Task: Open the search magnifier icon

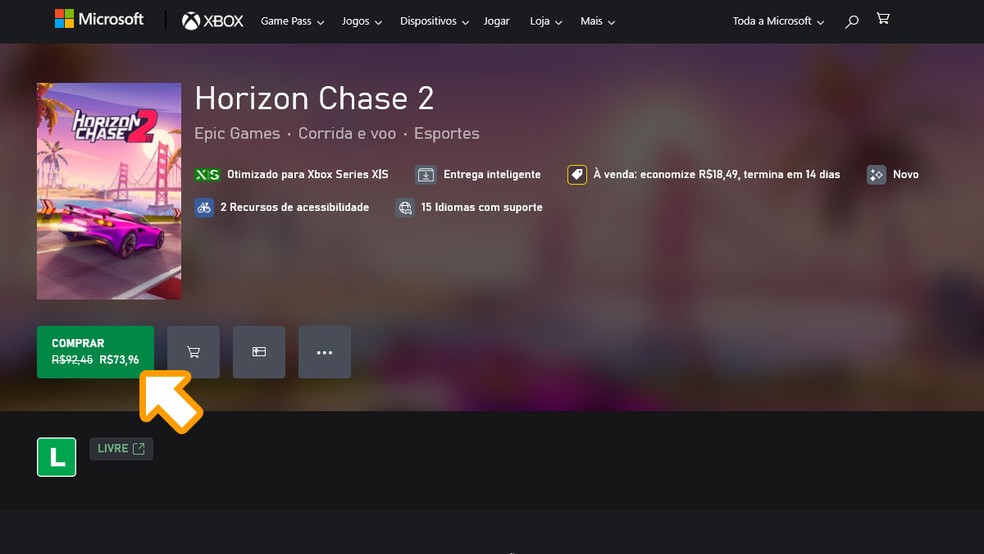Action: [852, 22]
